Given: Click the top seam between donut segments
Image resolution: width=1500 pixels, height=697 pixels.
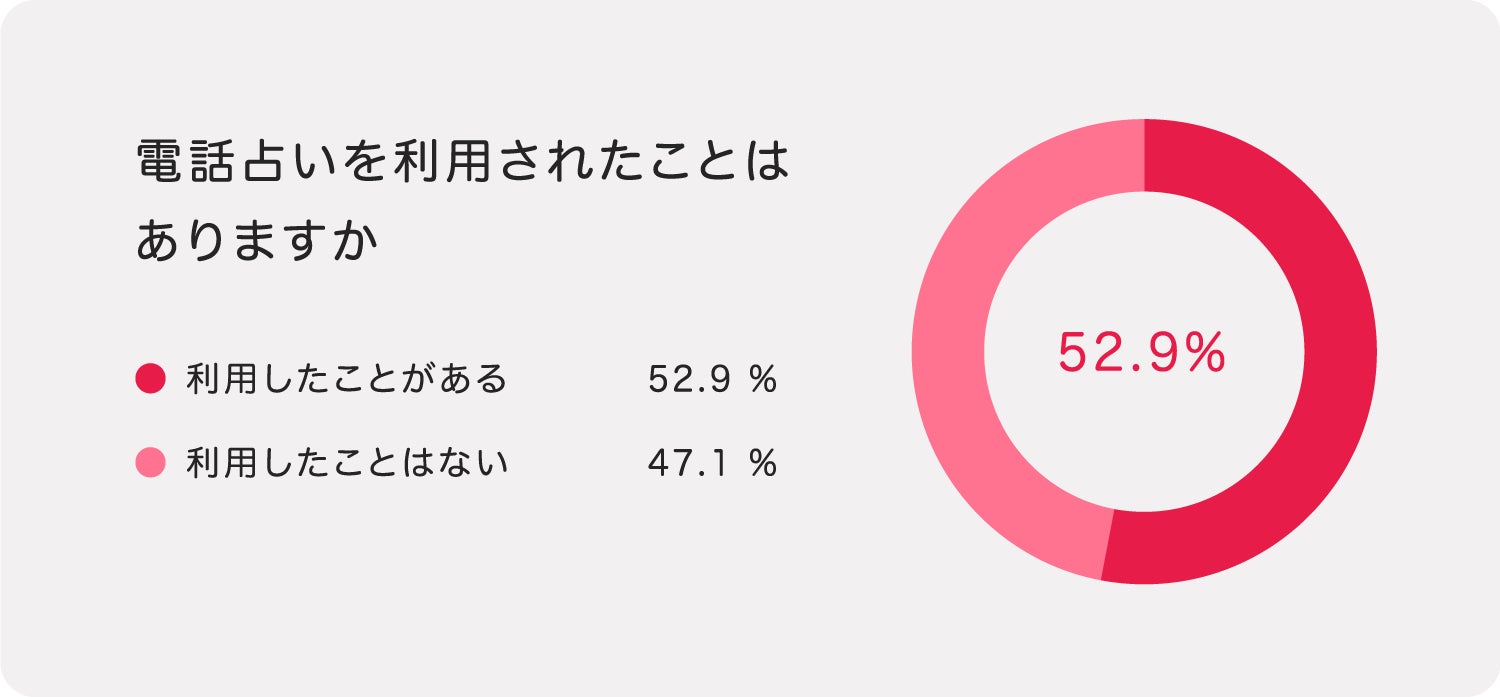Looking at the screenshot, I should (x=1144, y=154).
